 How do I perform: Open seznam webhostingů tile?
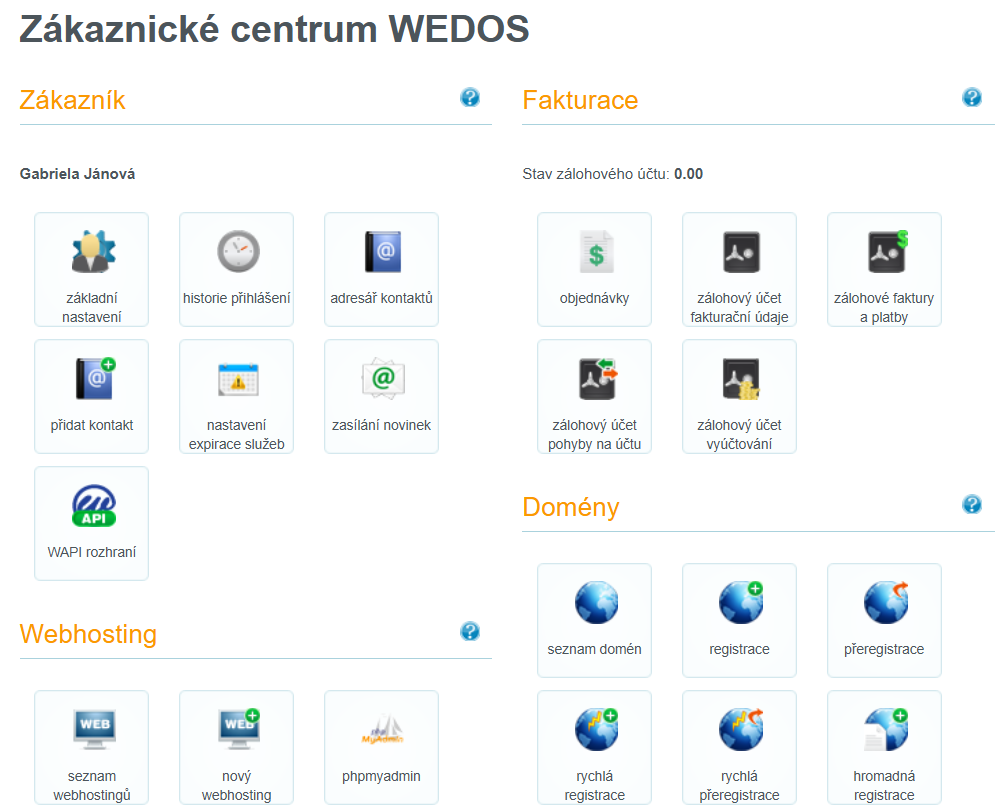click(x=91, y=747)
